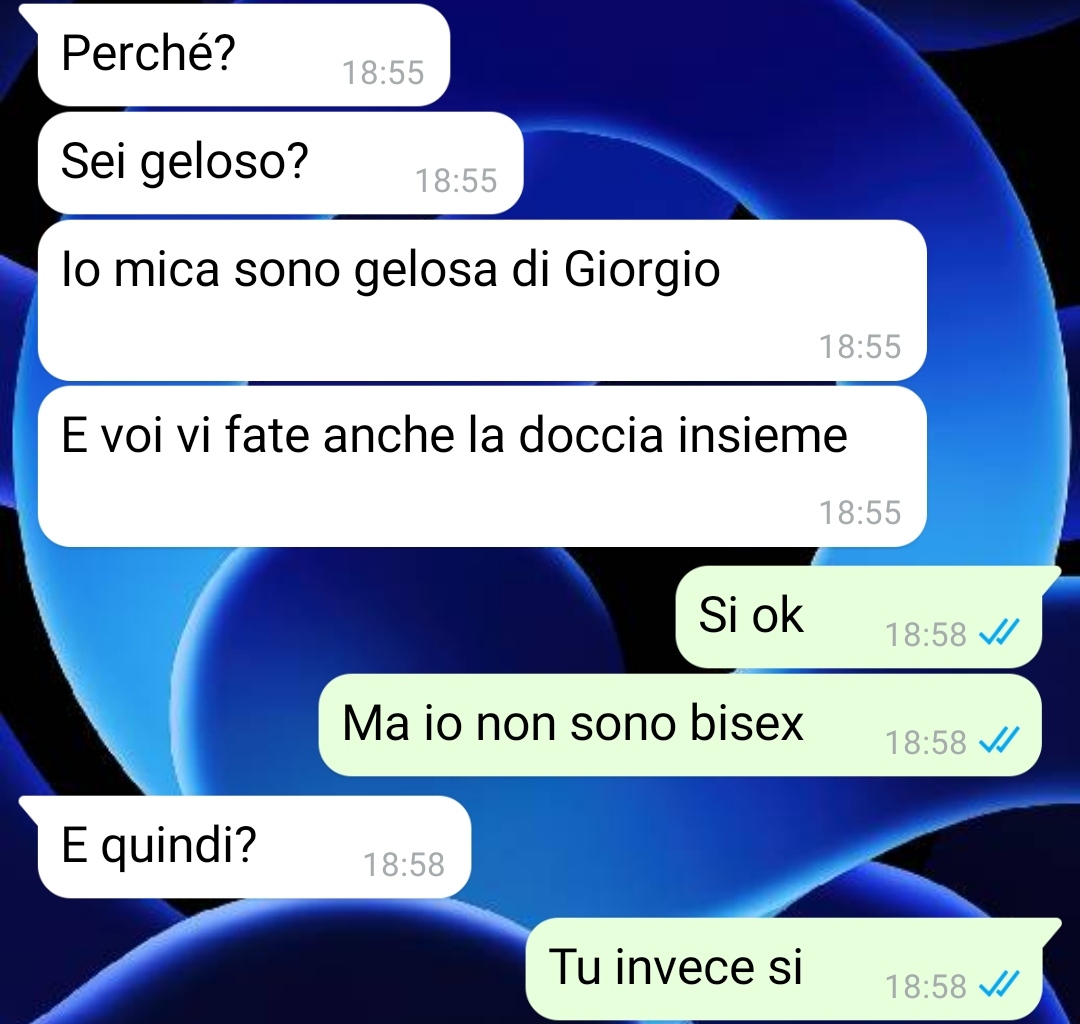Tap message 'Io mica sono gelosa di Giorgio'
The height and width of the screenshot is (1024, 1080).
coord(482,300)
